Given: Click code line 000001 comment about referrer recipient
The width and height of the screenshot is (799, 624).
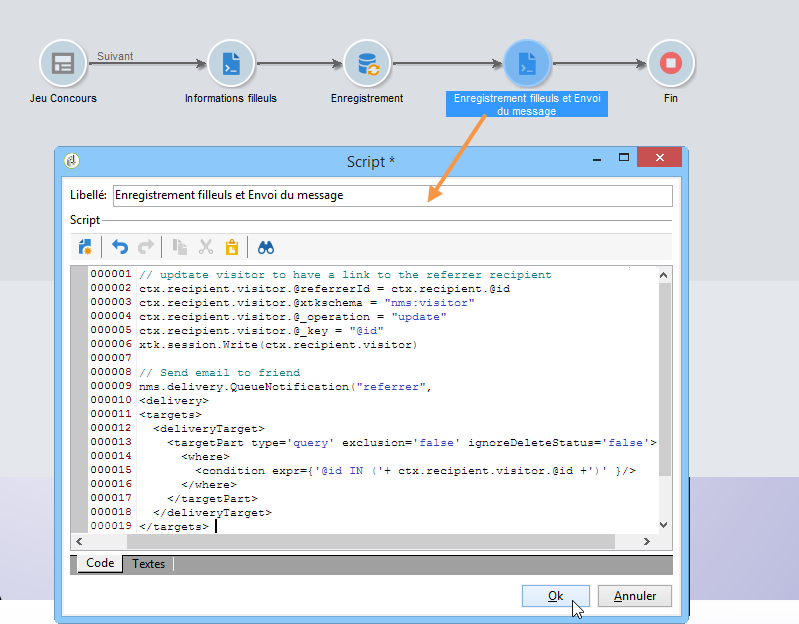Looking at the screenshot, I should pos(345,275).
